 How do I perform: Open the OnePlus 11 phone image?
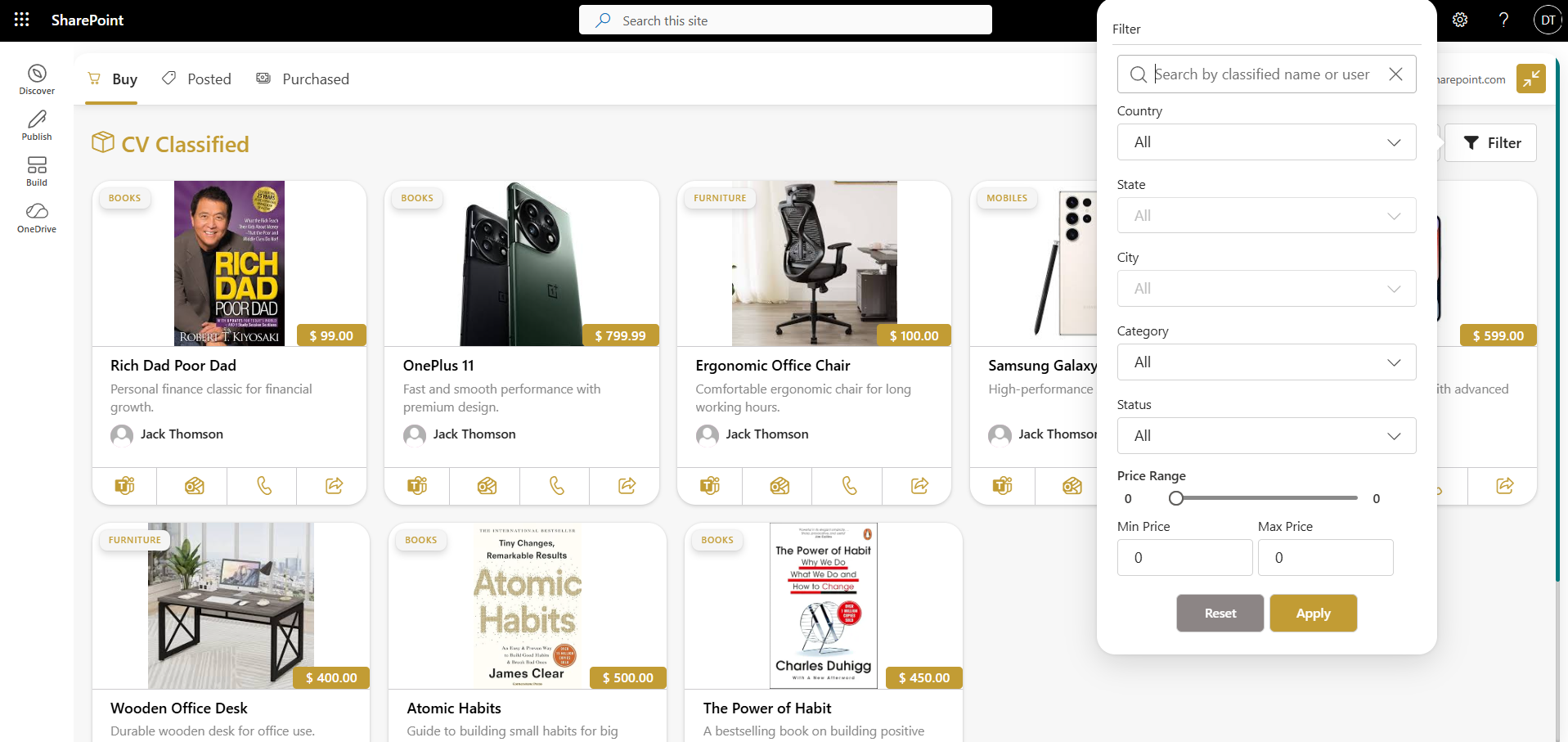522,263
